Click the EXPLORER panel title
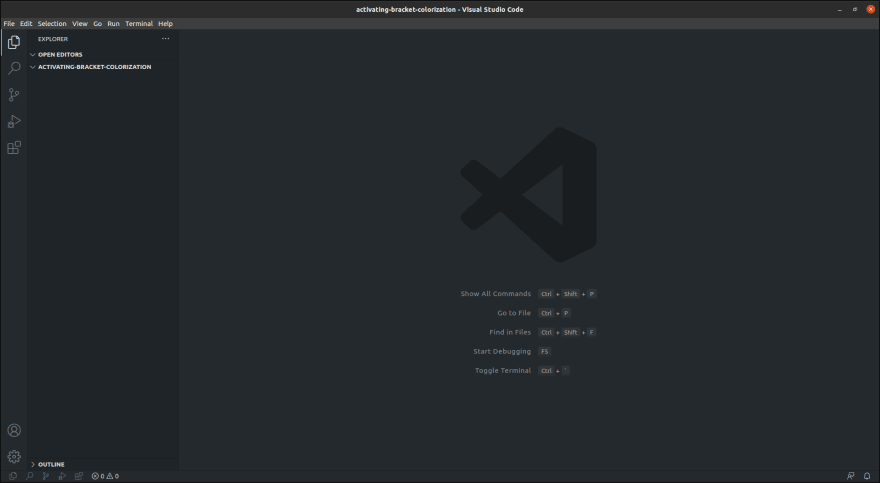The height and width of the screenshot is (483, 880). click(53, 39)
